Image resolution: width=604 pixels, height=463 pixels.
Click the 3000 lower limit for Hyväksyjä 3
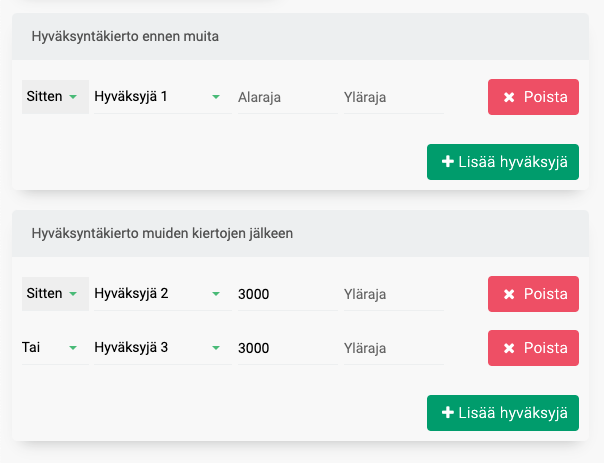[x=286, y=348]
